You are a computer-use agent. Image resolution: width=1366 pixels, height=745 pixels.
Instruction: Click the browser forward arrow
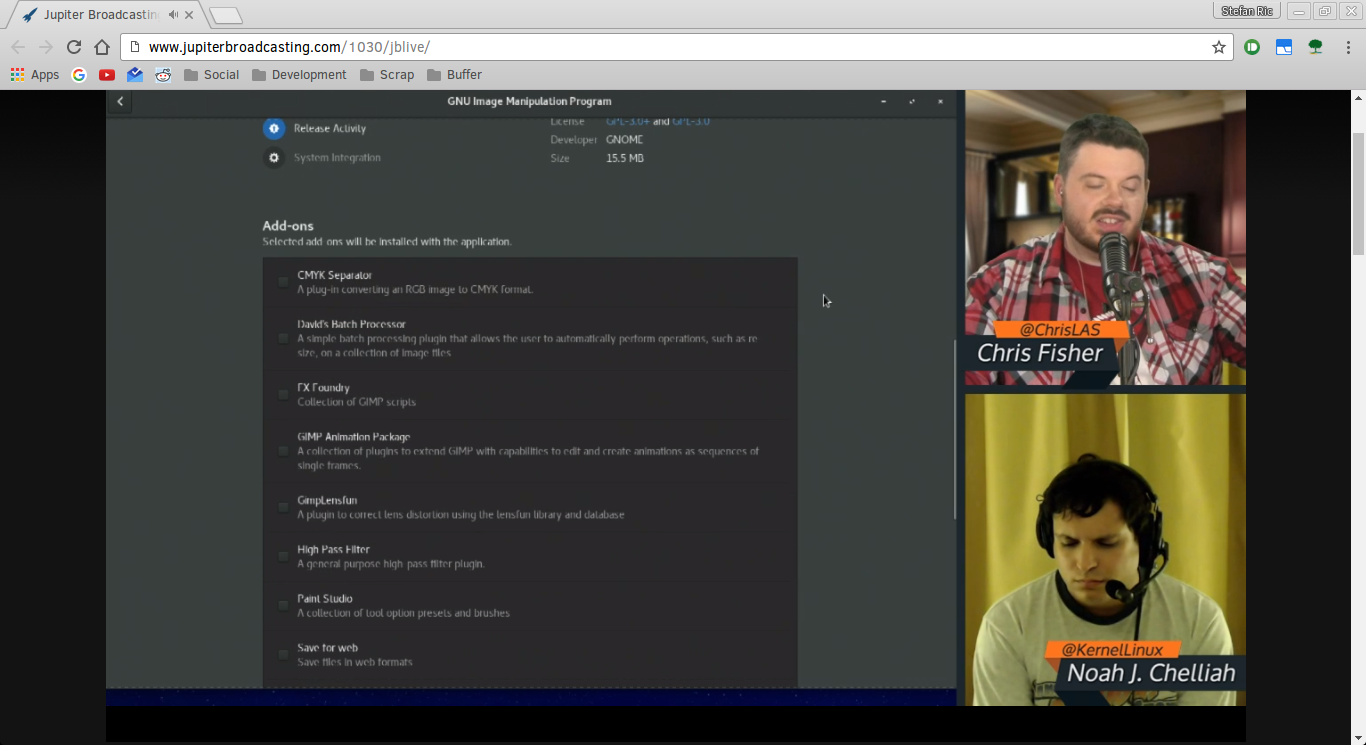45,47
